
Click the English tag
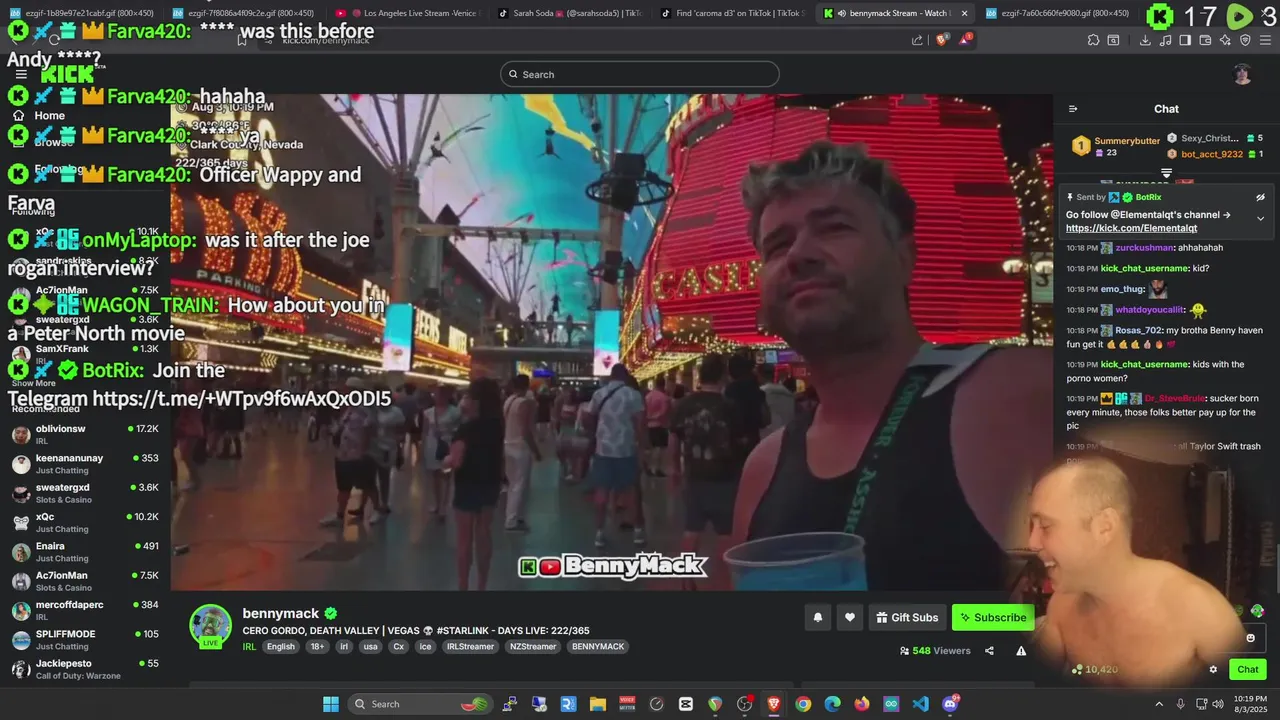pos(281,647)
